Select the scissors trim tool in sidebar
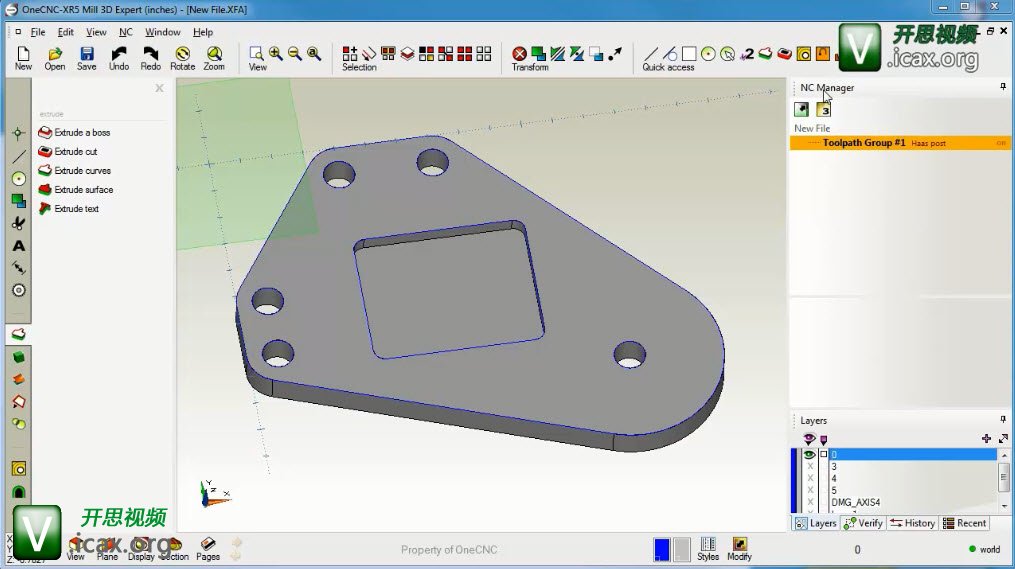This screenshot has width=1015, height=569. (18, 223)
